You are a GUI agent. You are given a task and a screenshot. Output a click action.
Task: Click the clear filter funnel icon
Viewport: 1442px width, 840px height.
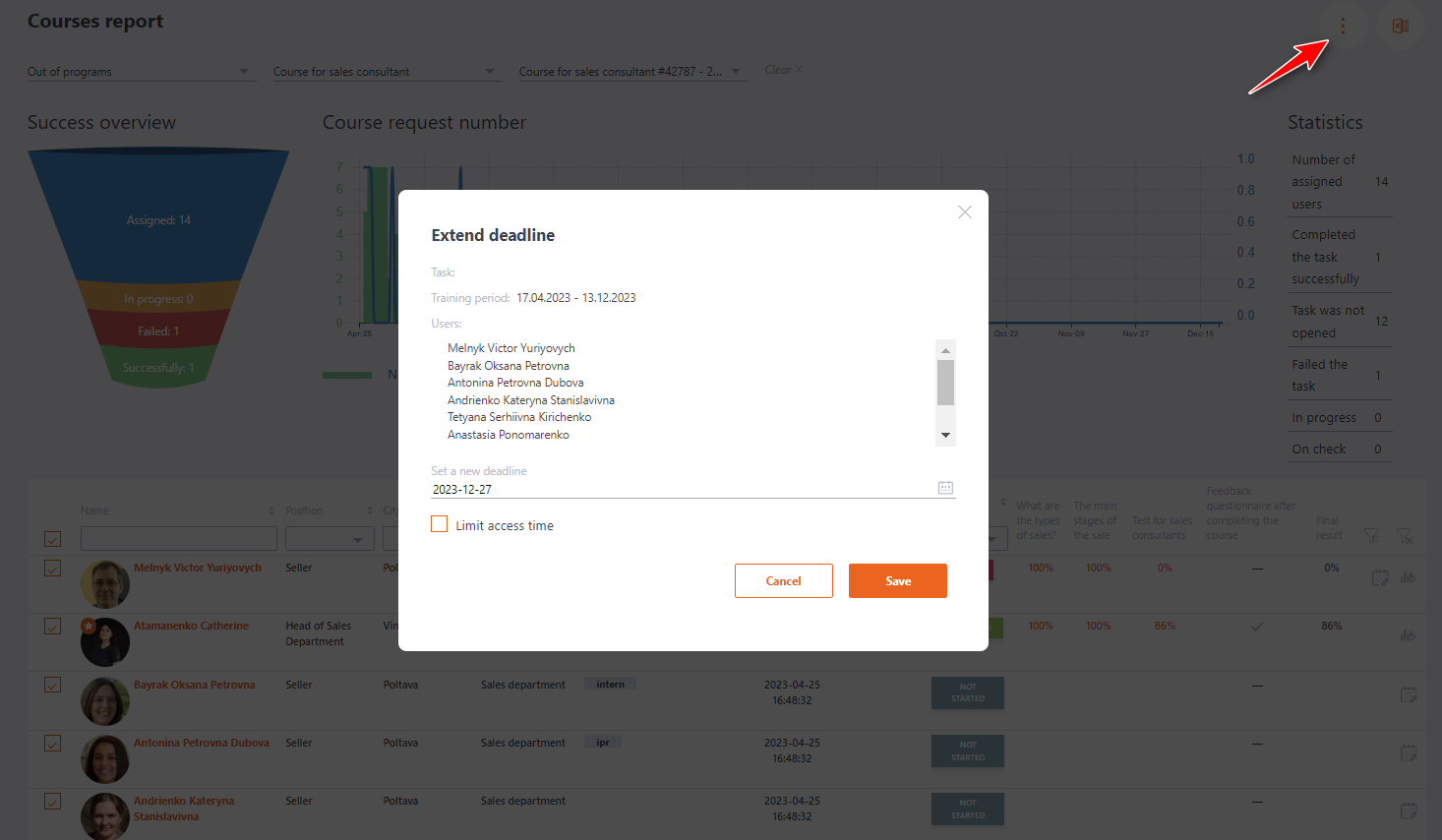pyautogui.click(x=1405, y=536)
